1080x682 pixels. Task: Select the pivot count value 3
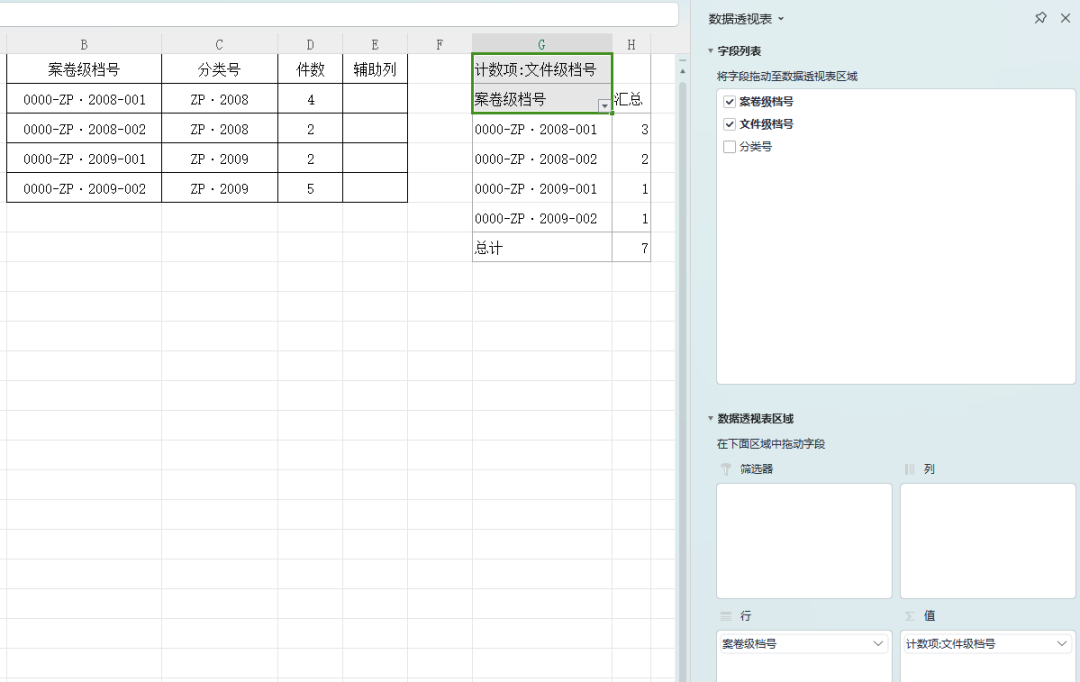(631, 129)
